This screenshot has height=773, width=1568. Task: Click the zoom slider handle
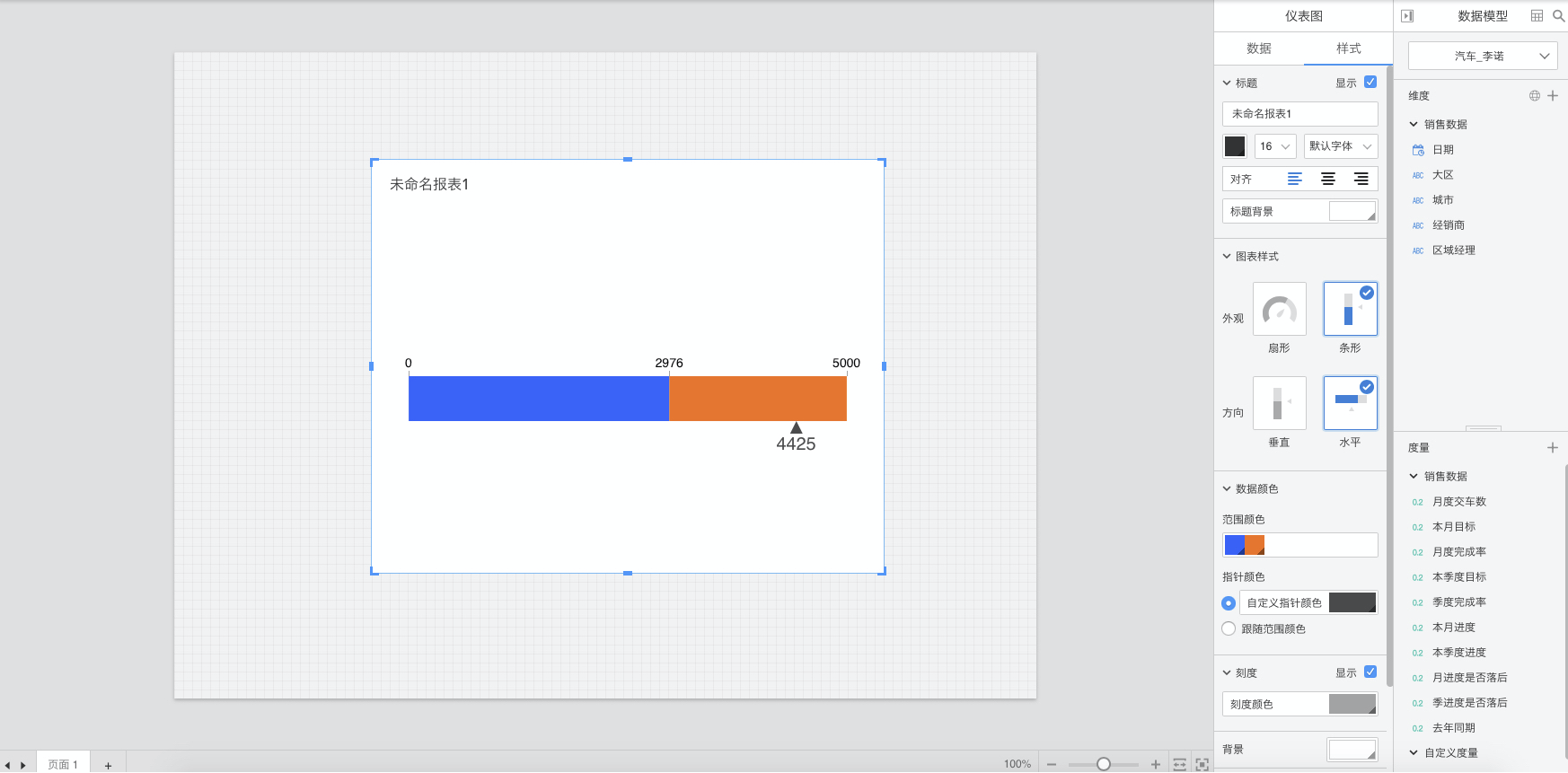pyautogui.click(x=1104, y=765)
